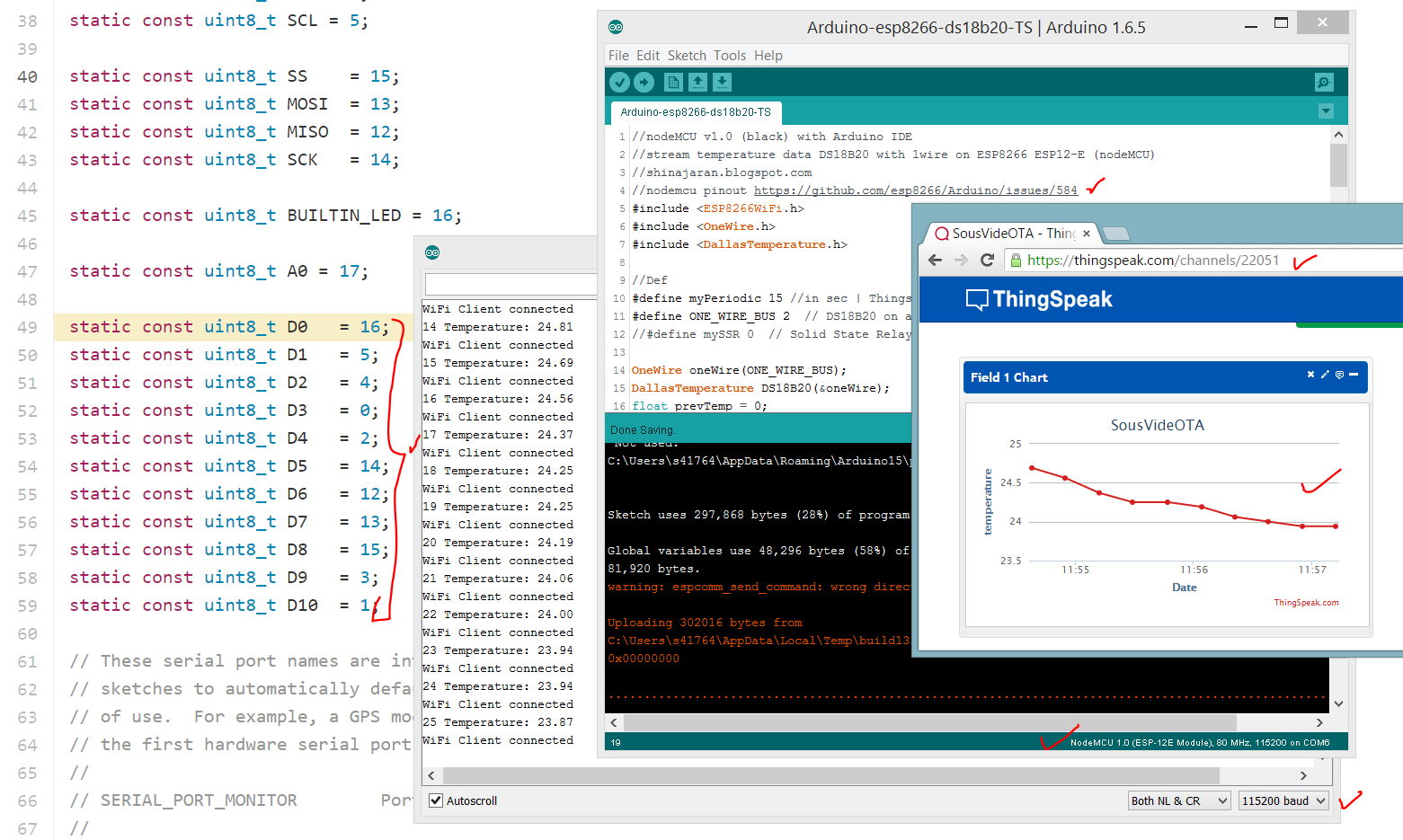Click the Arduino console scroll-down arrow
1403x840 pixels.
point(1338,703)
